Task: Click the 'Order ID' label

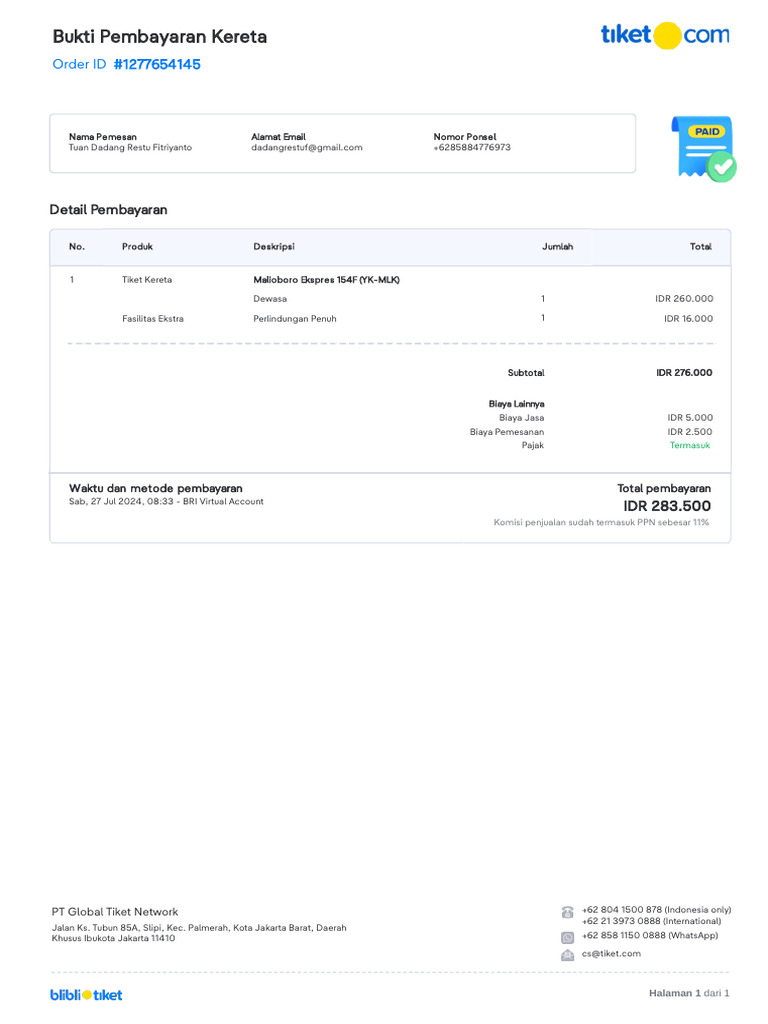Action: (79, 64)
